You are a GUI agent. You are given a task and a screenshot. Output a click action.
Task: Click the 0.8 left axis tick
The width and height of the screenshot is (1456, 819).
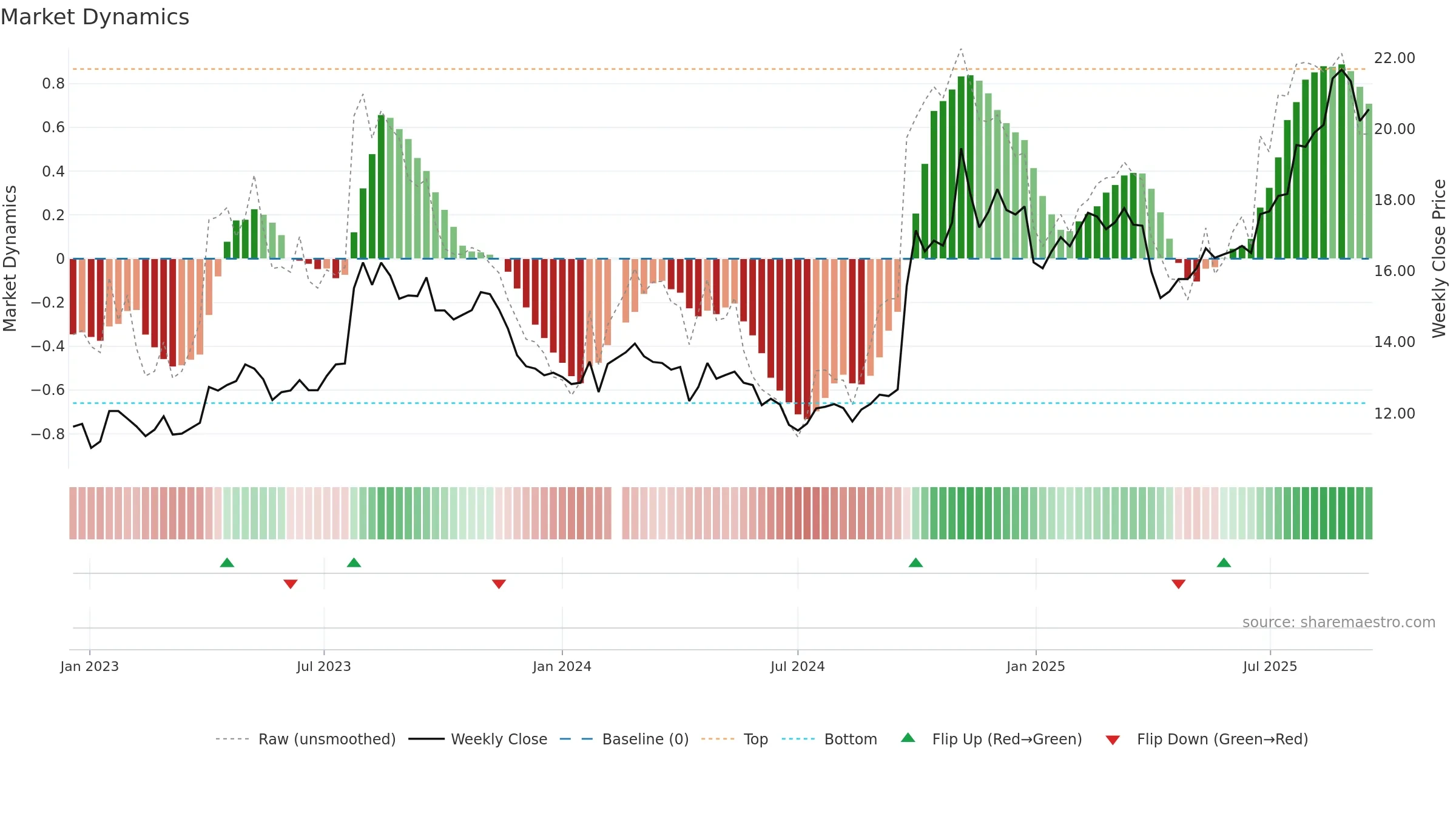(53, 84)
